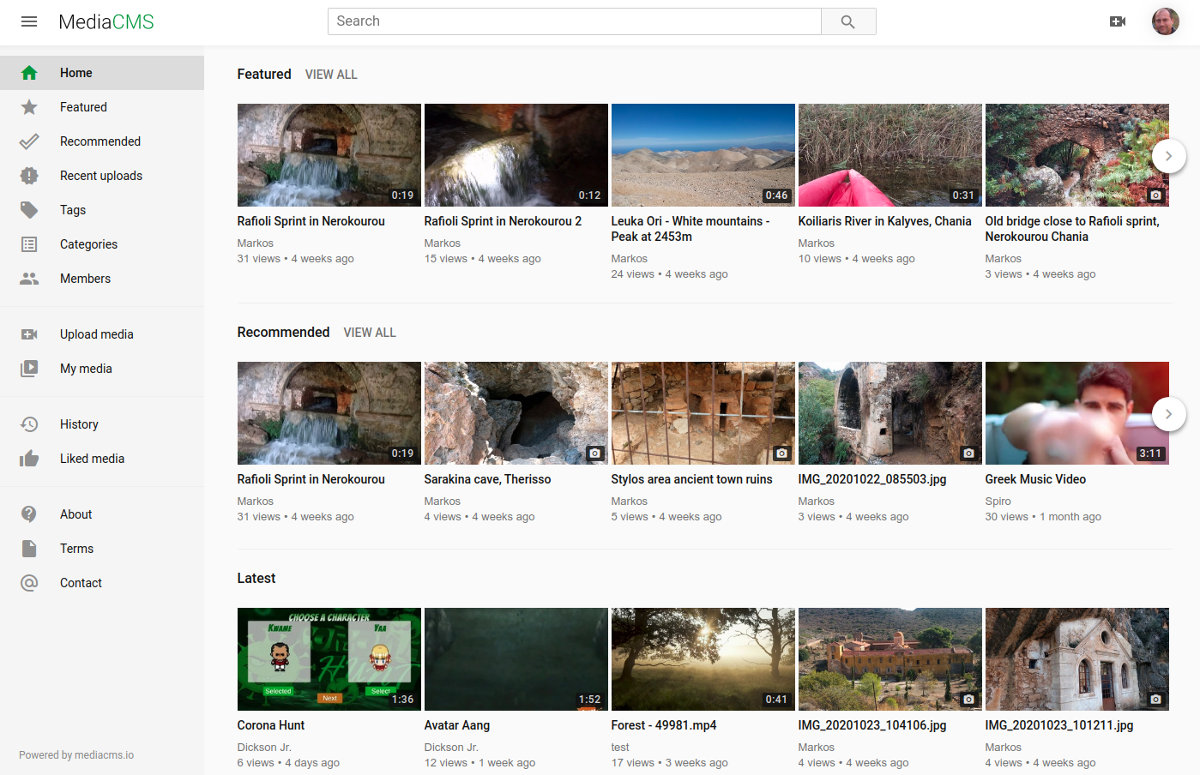Click the Liked media thumbs-up icon

click(x=29, y=458)
